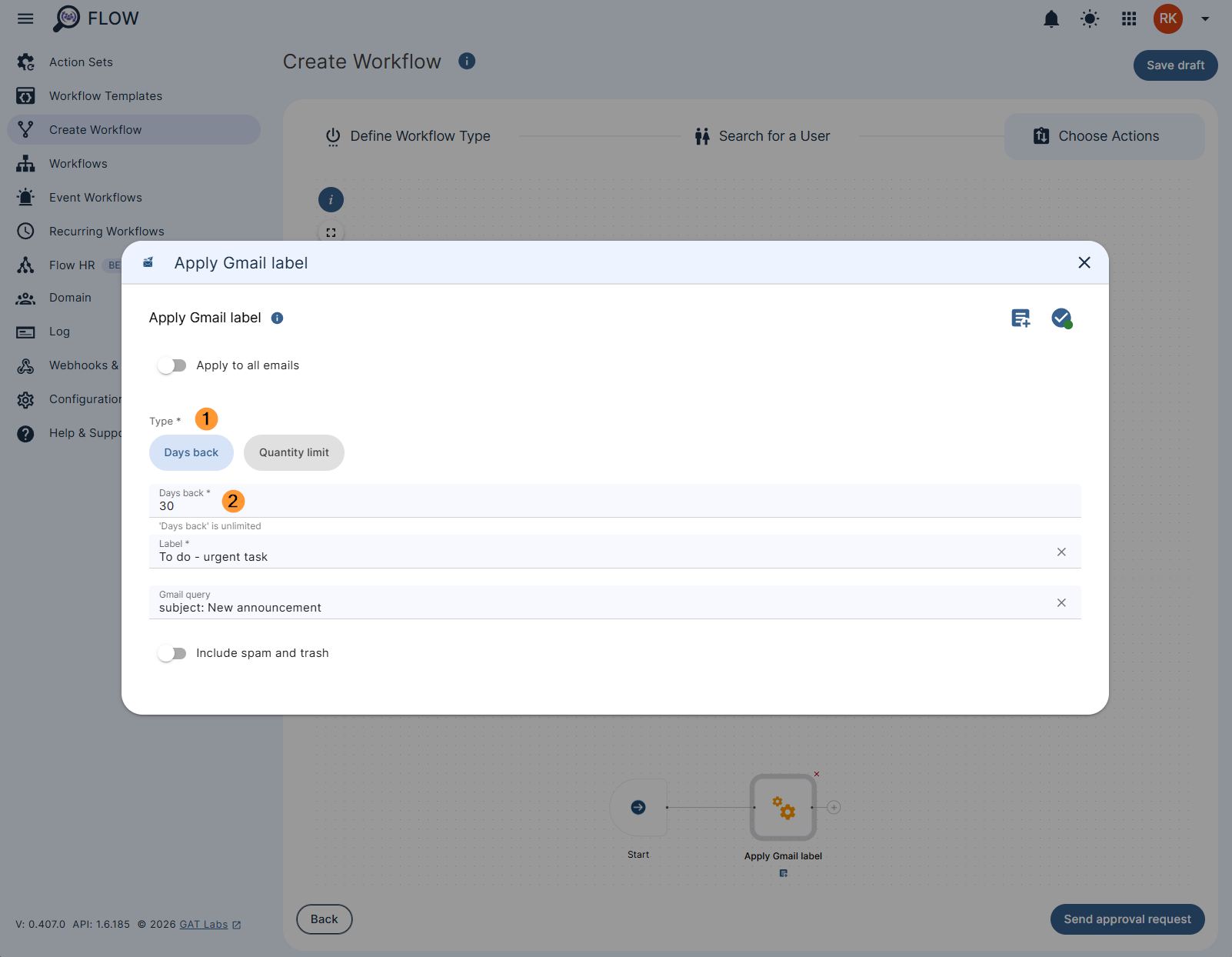Image resolution: width=1232 pixels, height=957 pixels.
Task: Click the Send approval request button
Action: click(1127, 919)
